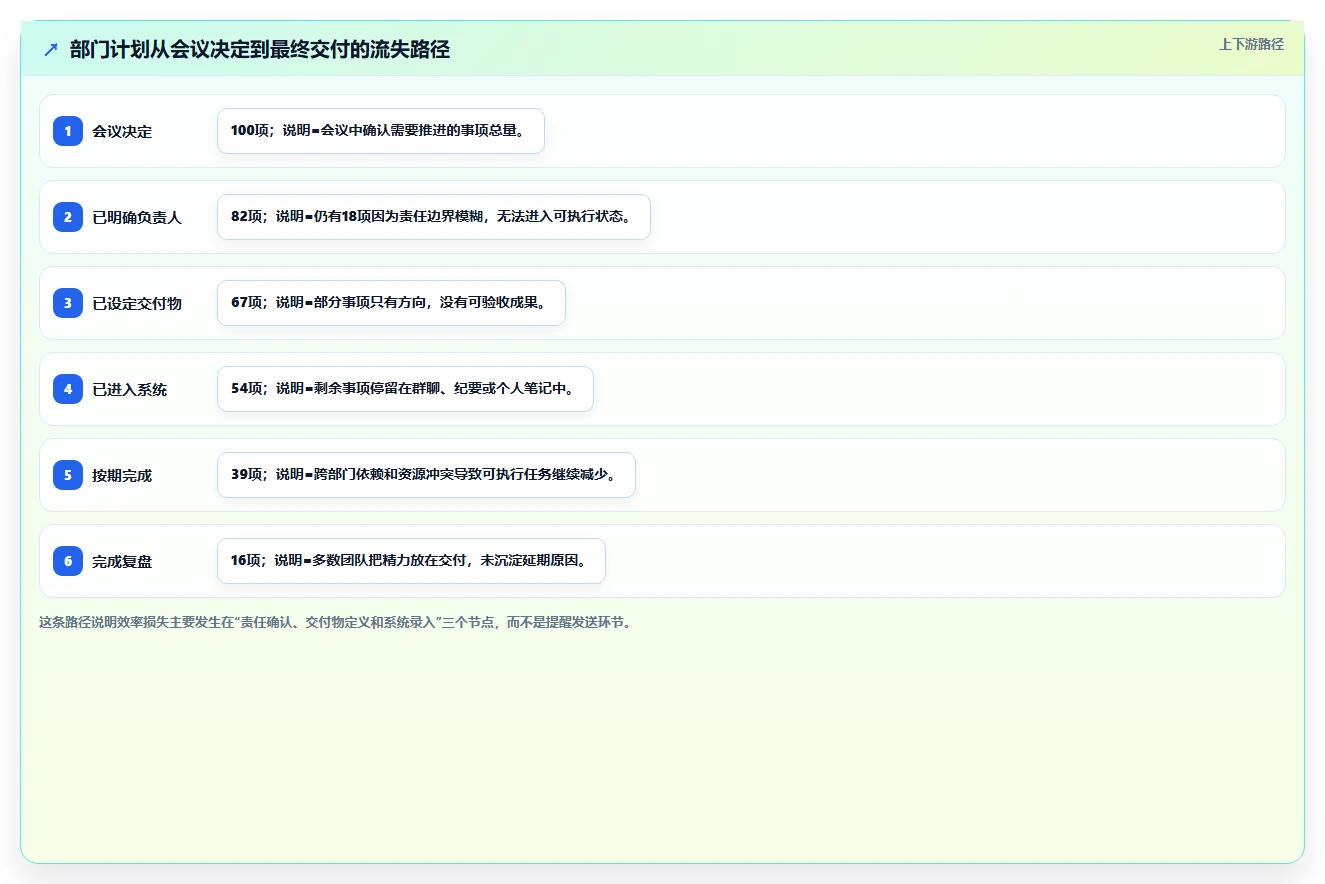1325x884 pixels.
Task: Click the footnote starting 这条路径说明效率损失
Action: click(x=336, y=622)
